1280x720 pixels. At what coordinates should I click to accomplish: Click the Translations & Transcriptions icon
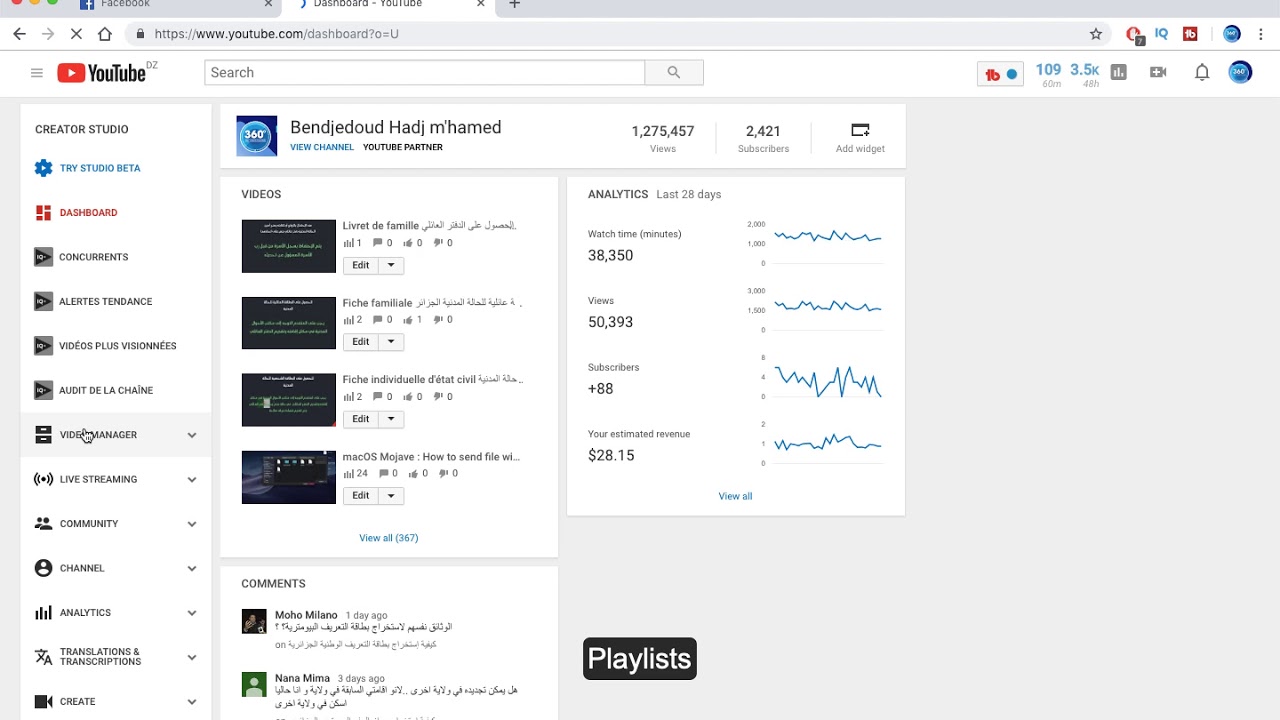(x=43, y=657)
